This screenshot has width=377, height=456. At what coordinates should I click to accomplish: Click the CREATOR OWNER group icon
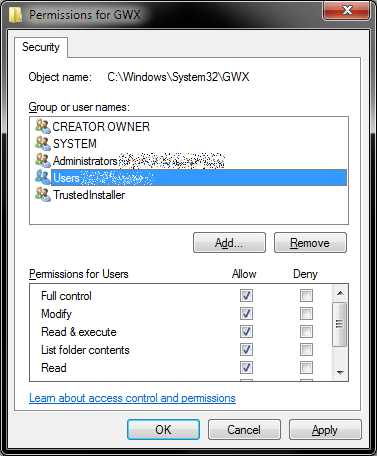coord(43,126)
